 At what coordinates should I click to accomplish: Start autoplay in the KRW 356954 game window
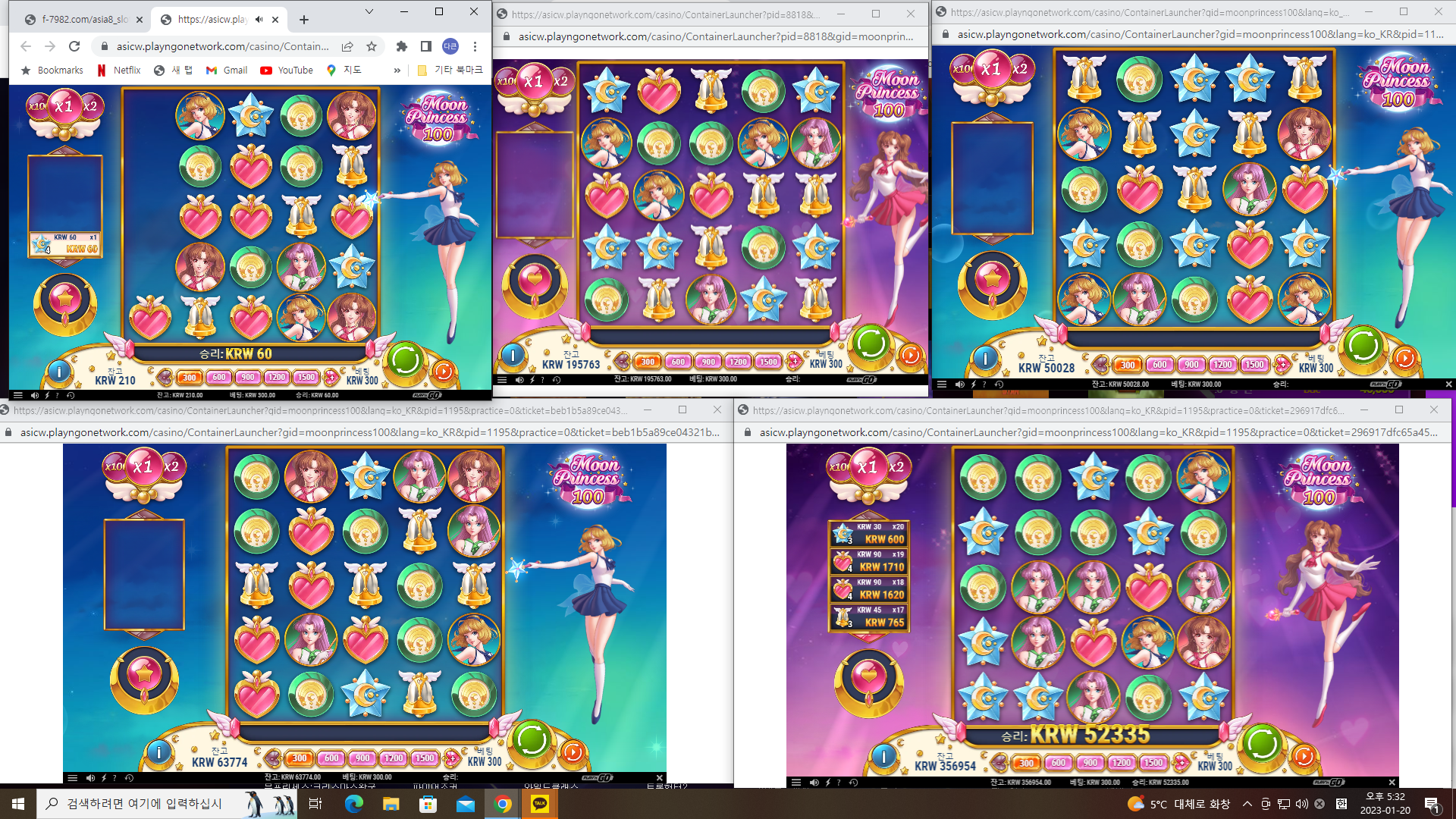[x=1304, y=756]
